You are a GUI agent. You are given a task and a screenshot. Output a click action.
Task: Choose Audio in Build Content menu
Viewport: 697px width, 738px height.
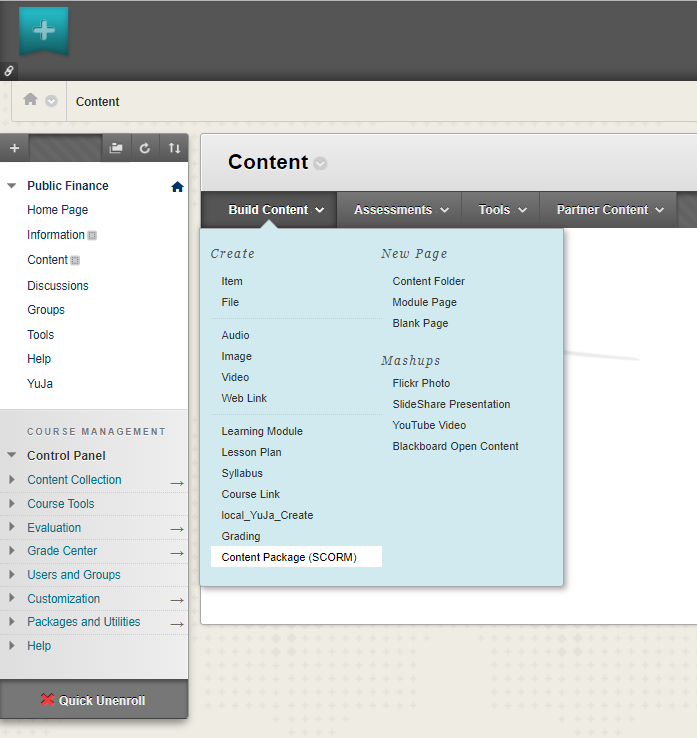(x=235, y=335)
